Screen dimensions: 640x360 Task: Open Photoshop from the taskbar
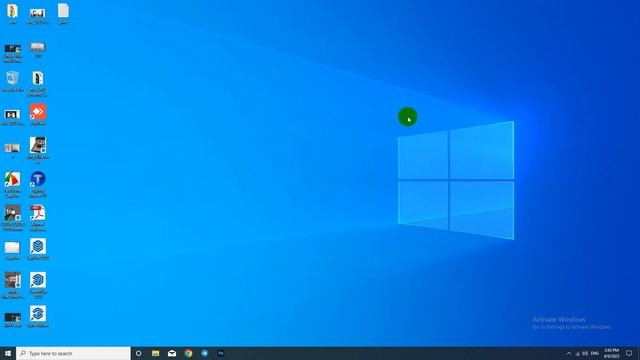coord(221,353)
